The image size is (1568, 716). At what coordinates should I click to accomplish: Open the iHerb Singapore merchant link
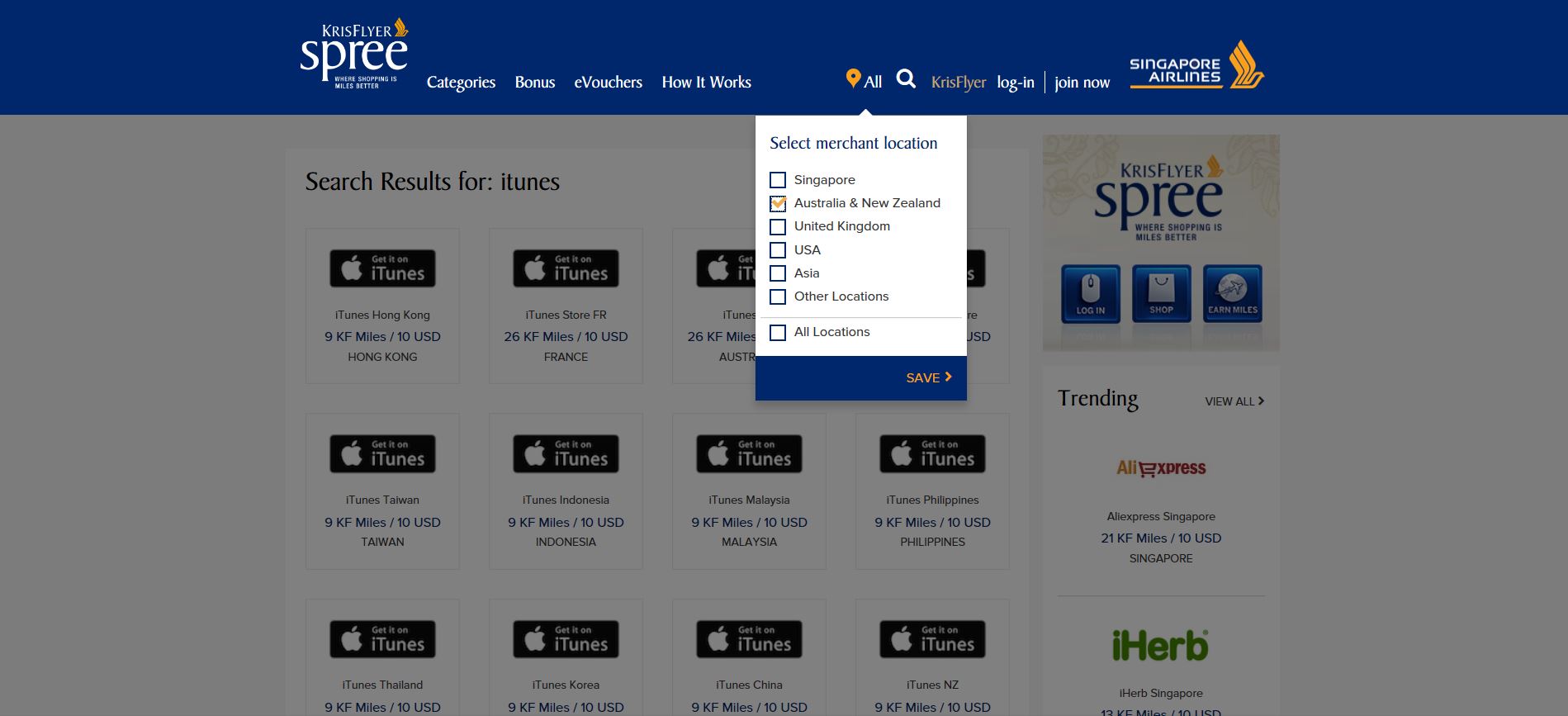1161,693
